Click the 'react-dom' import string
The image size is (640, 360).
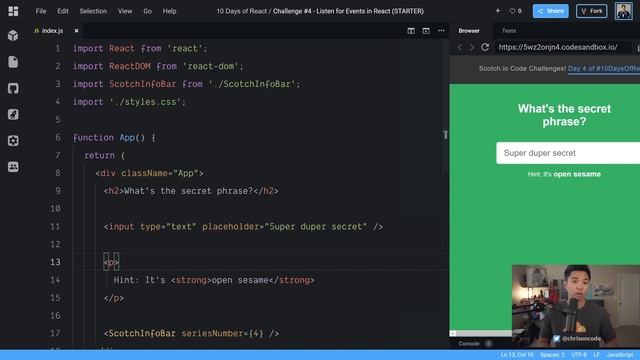[x=211, y=66]
